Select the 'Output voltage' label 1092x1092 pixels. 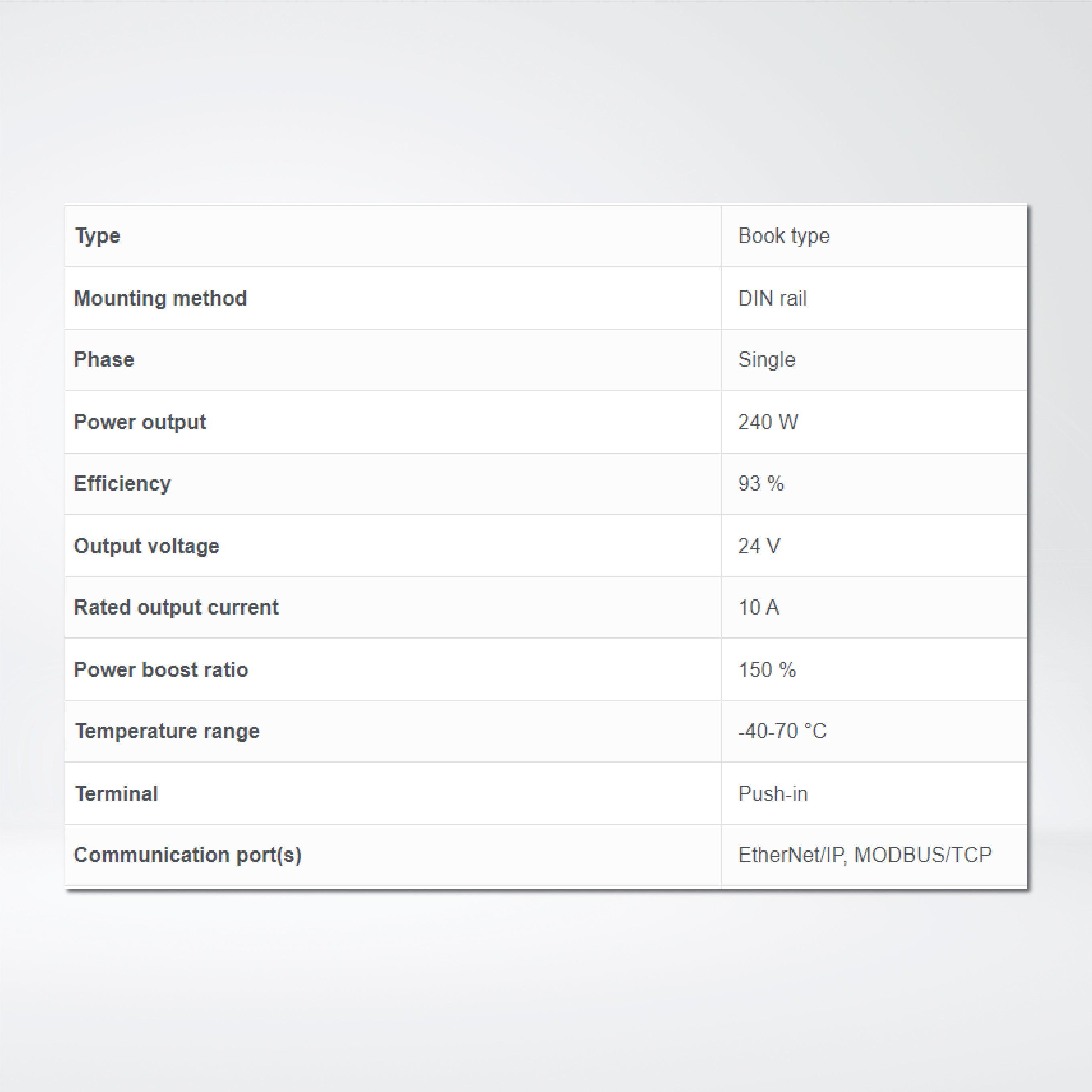[x=146, y=546]
